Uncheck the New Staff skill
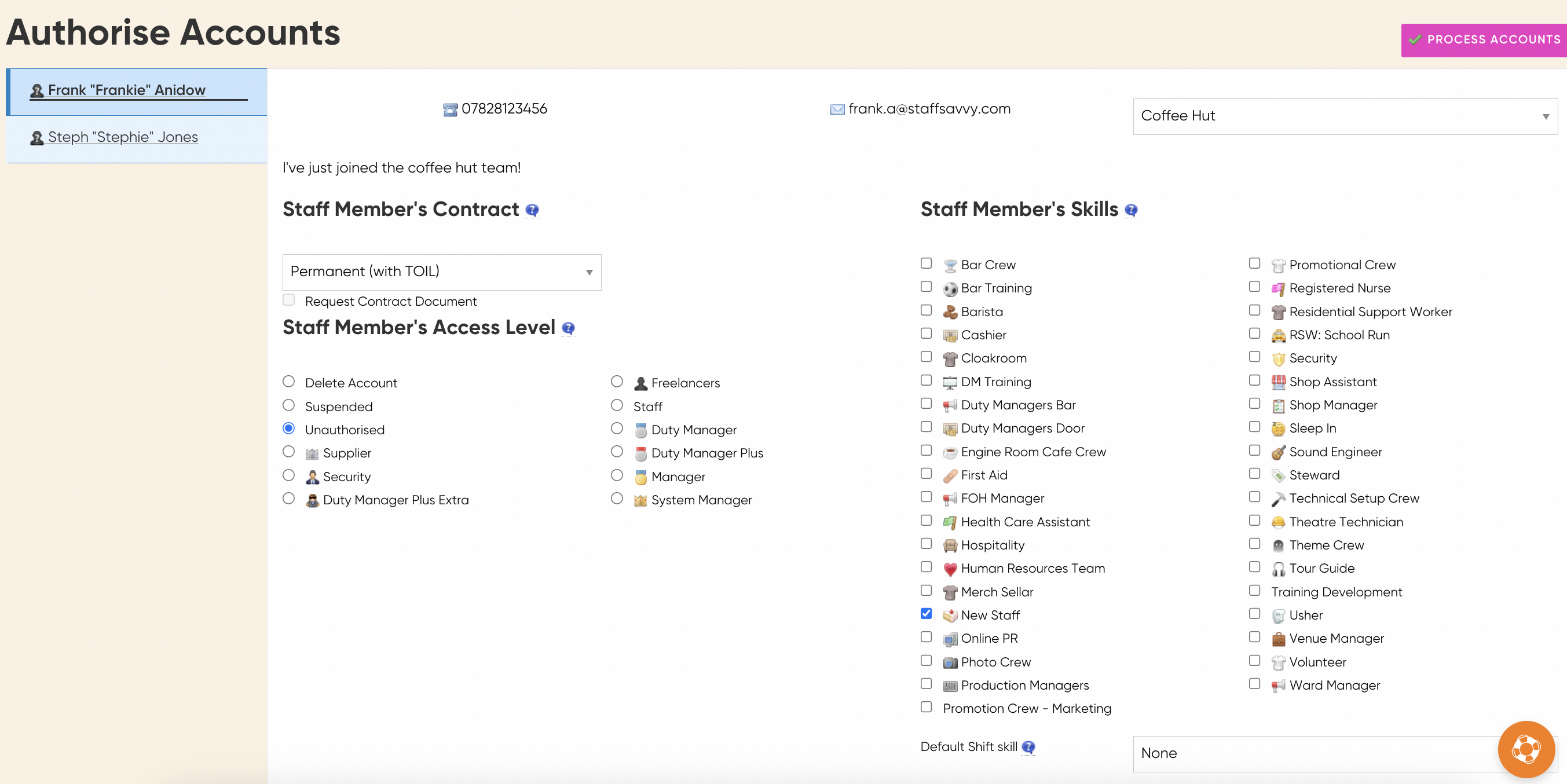Viewport: 1567px width, 784px height. pos(926,614)
